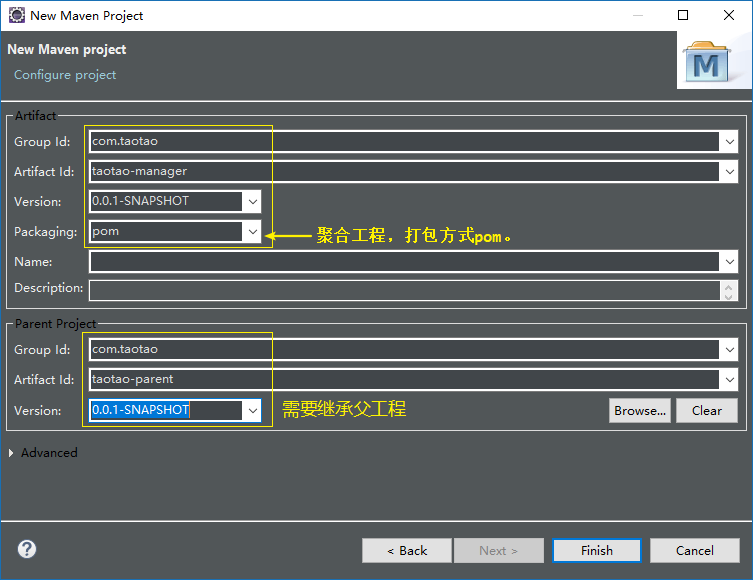The height and width of the screenshot is (580, 753).
Task: Click the Description scrollbar down arrow
Action: tap(729, 296)
